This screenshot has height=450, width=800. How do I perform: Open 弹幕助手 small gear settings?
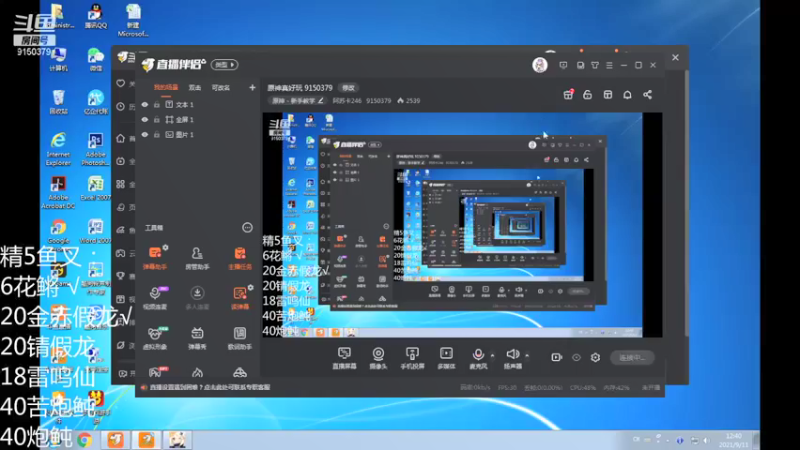pyautogui.click(x=165, y=248)
